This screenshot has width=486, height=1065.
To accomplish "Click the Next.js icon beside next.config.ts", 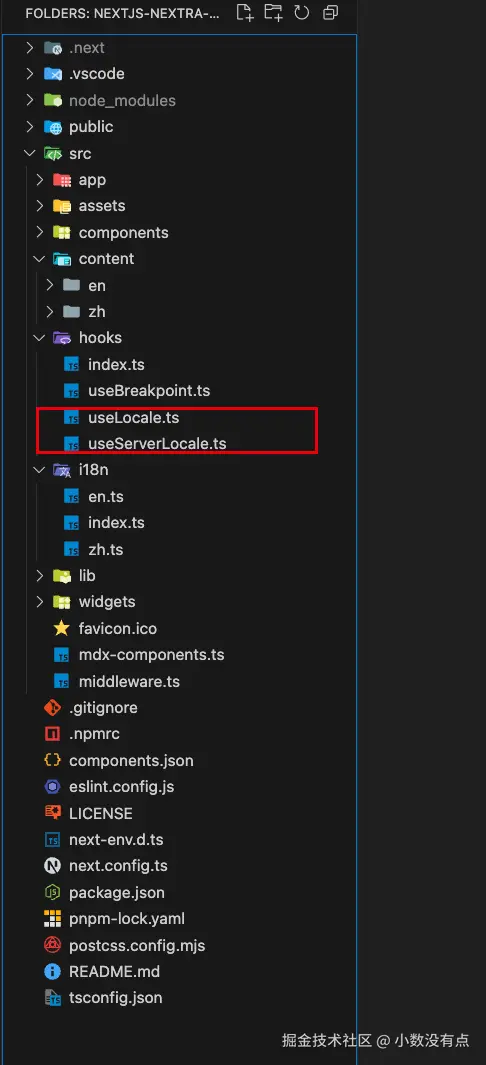I will pos(52,866).
